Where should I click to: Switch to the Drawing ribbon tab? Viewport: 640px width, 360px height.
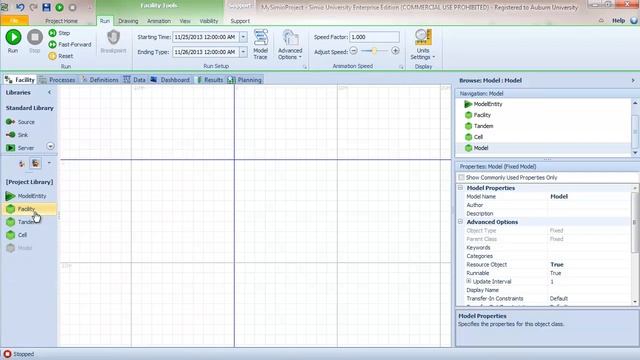(x=128, y=20)
